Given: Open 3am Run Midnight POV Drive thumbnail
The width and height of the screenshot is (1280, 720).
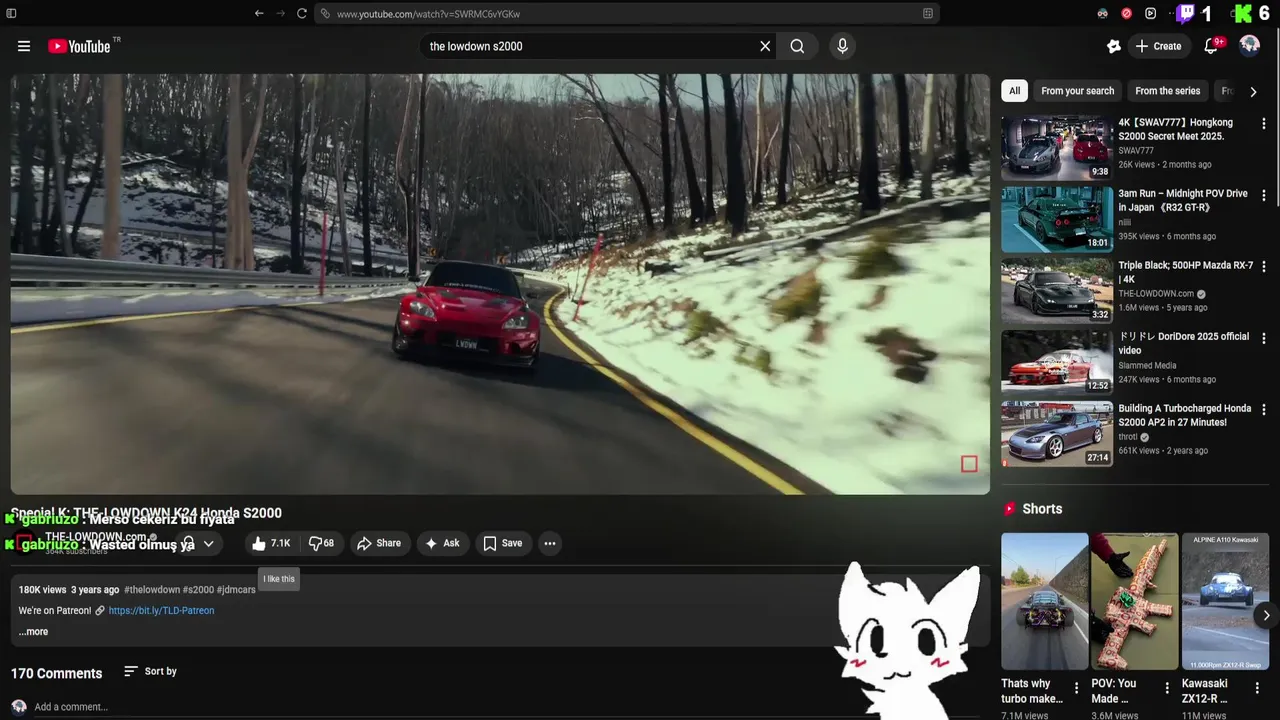Looking at the screenshot, I should (x=1057, y=219).
